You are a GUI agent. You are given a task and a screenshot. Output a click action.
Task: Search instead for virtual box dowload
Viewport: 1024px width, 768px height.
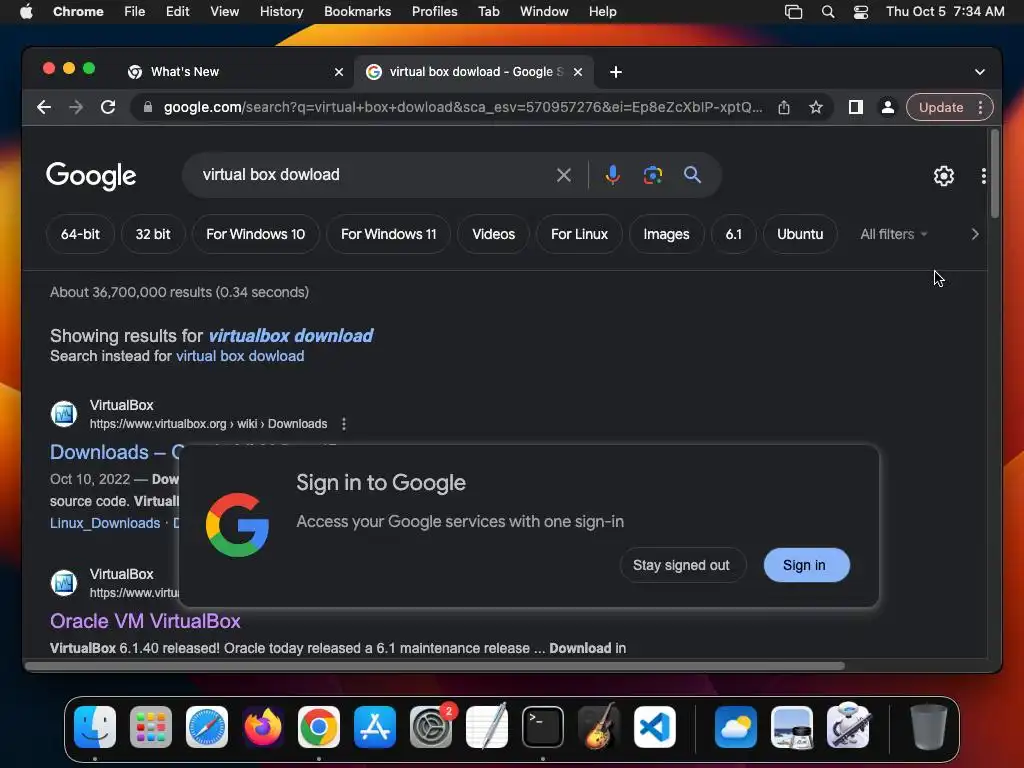coord(240,356)
